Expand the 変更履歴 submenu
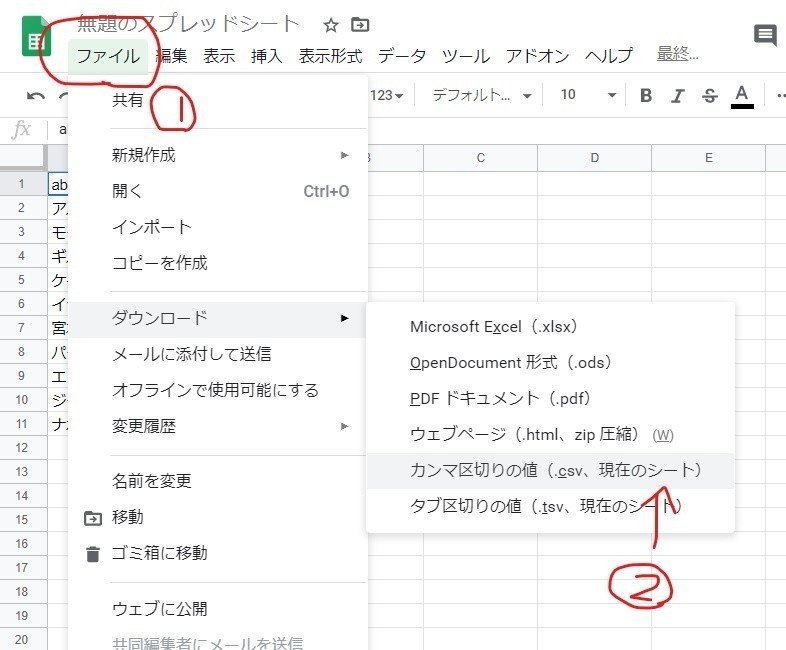786x650 pixels. tap(218, 426)
